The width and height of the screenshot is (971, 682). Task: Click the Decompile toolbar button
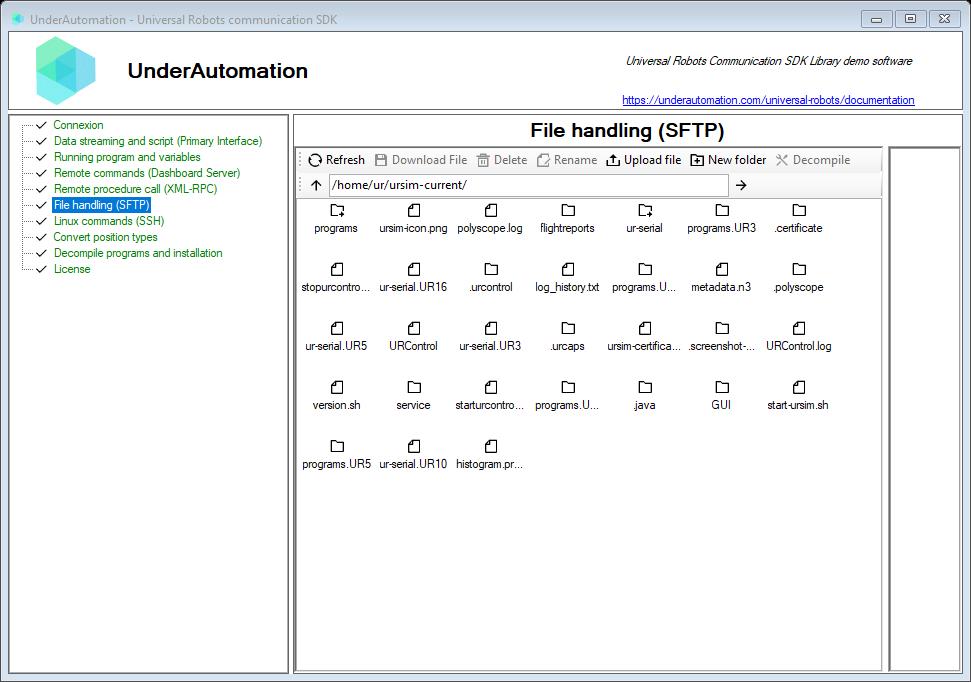(x=812, y=160)
